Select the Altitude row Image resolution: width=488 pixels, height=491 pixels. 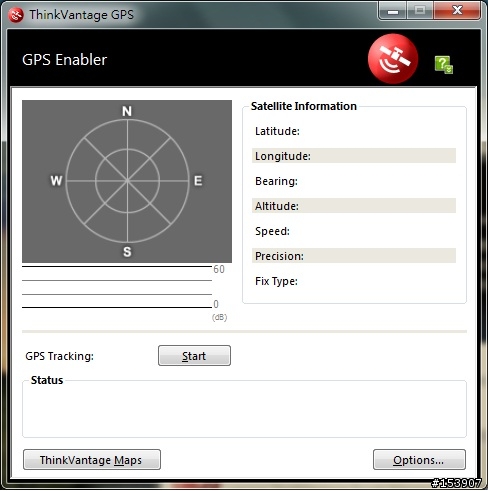point(354,206)
